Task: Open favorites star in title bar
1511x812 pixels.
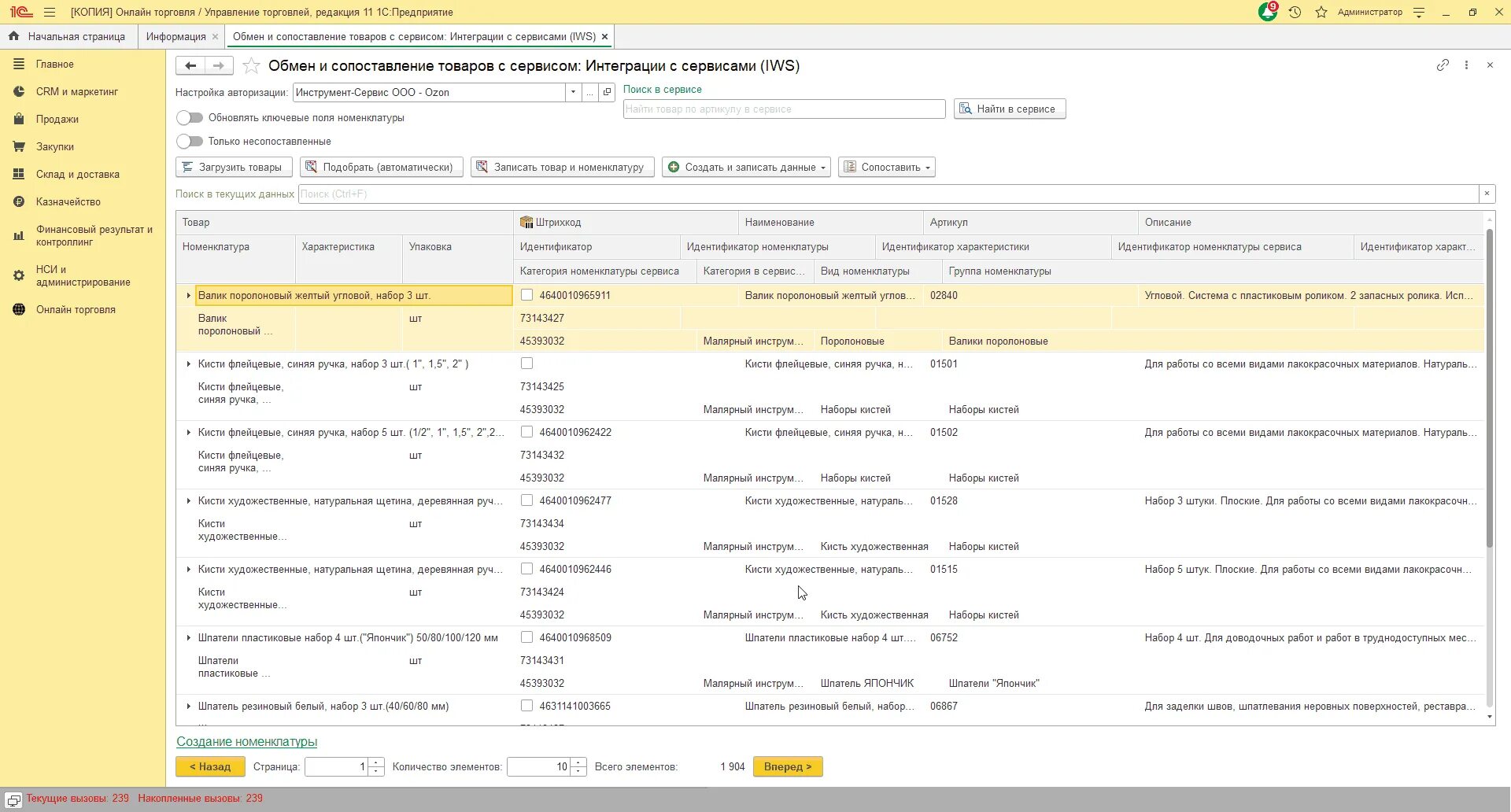Action: click(x=1321, y=12)
